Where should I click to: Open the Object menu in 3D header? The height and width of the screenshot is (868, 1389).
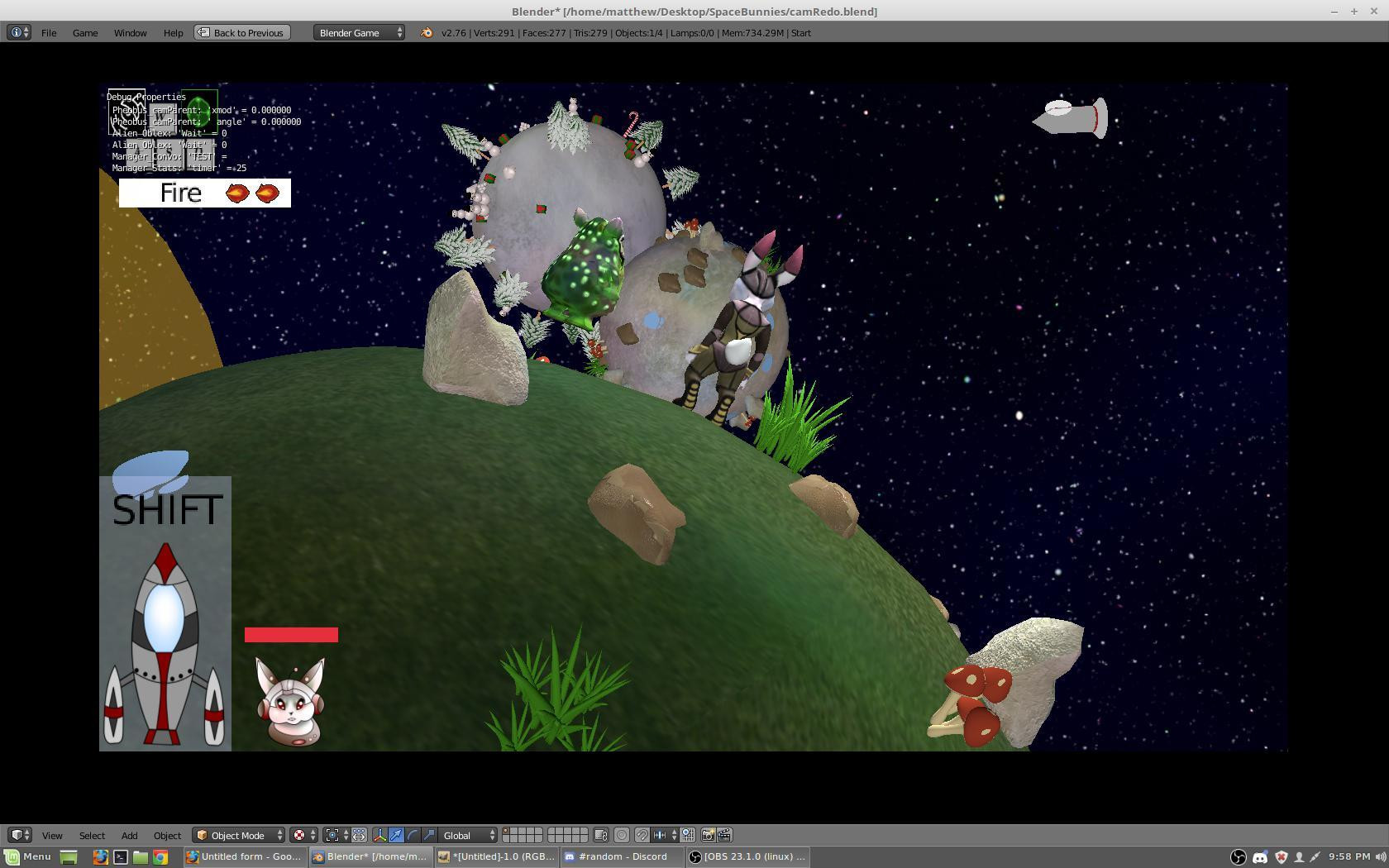[x=167, y=835]
